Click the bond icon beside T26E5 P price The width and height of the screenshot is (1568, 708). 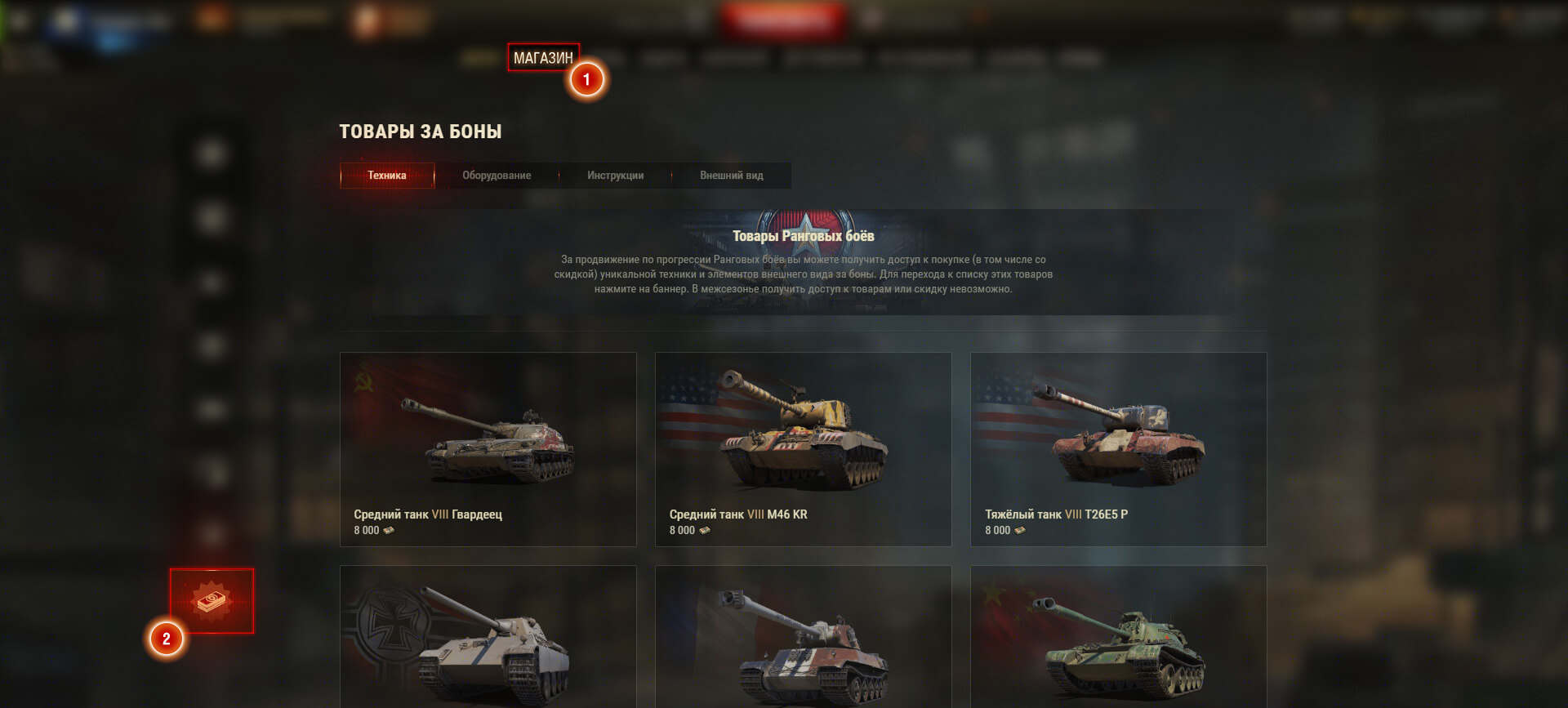pyautogui.click(x=1020, y=530)
